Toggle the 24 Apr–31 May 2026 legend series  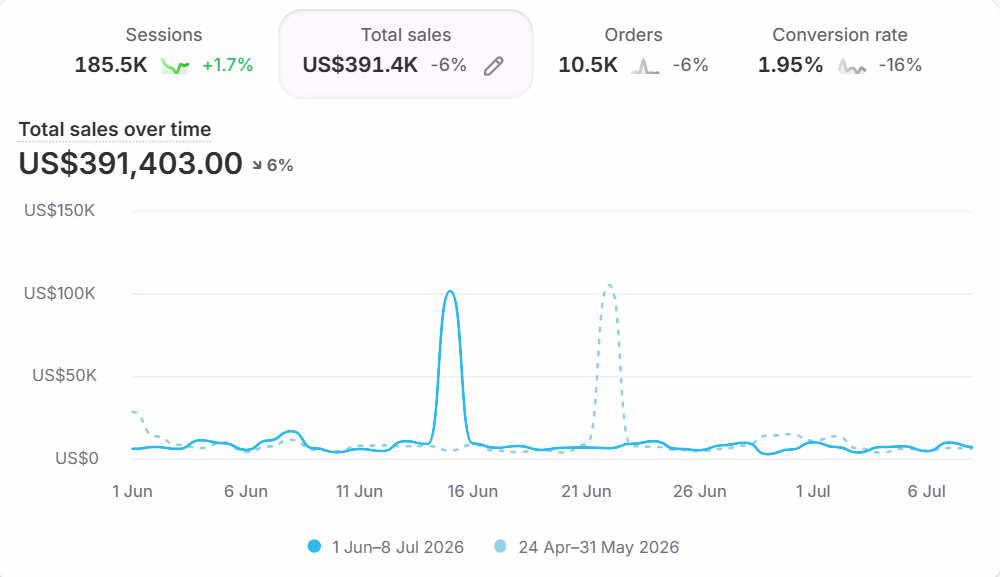[x=587, y=547]
